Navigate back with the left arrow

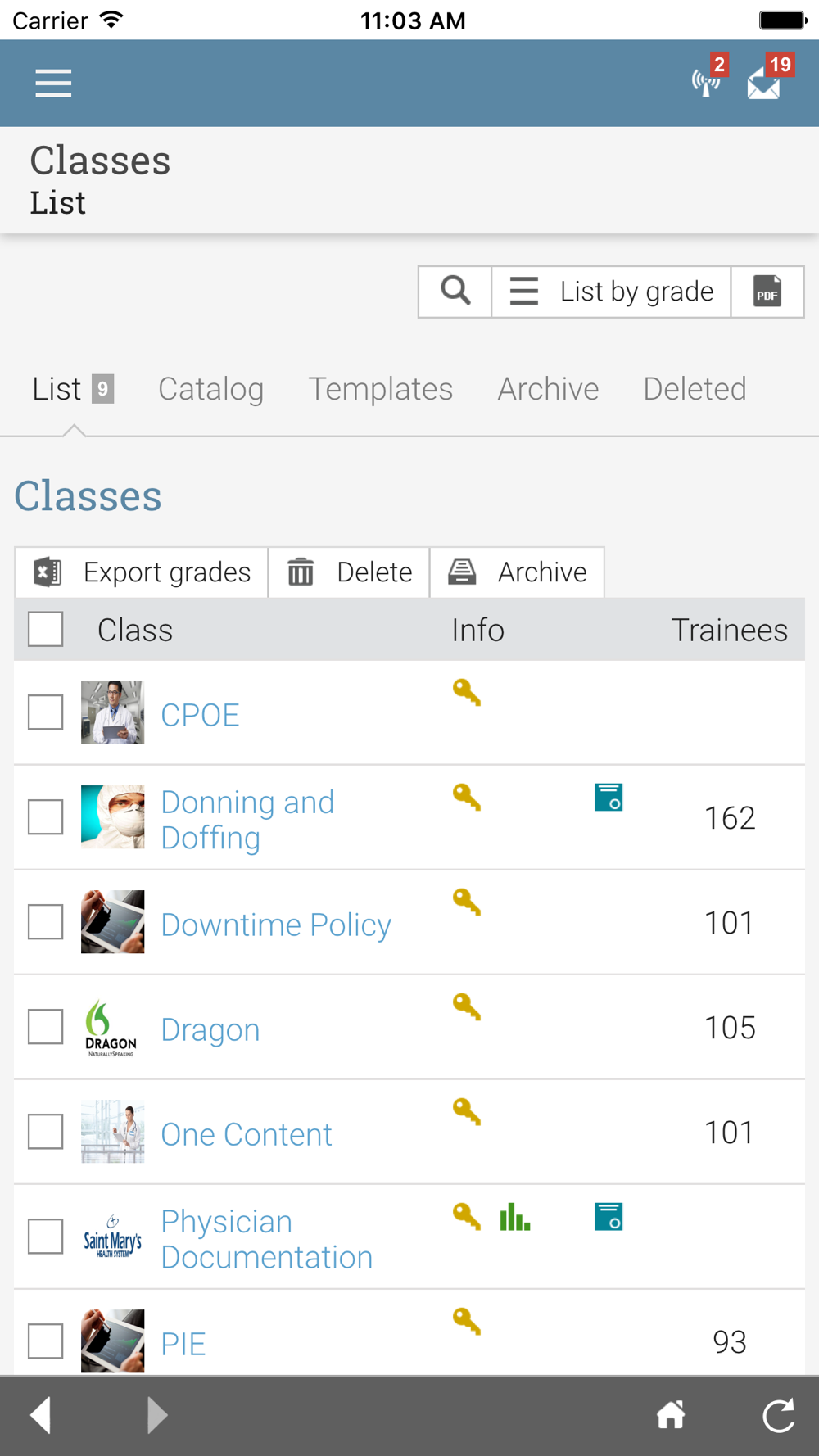[x=41, y=1414]
